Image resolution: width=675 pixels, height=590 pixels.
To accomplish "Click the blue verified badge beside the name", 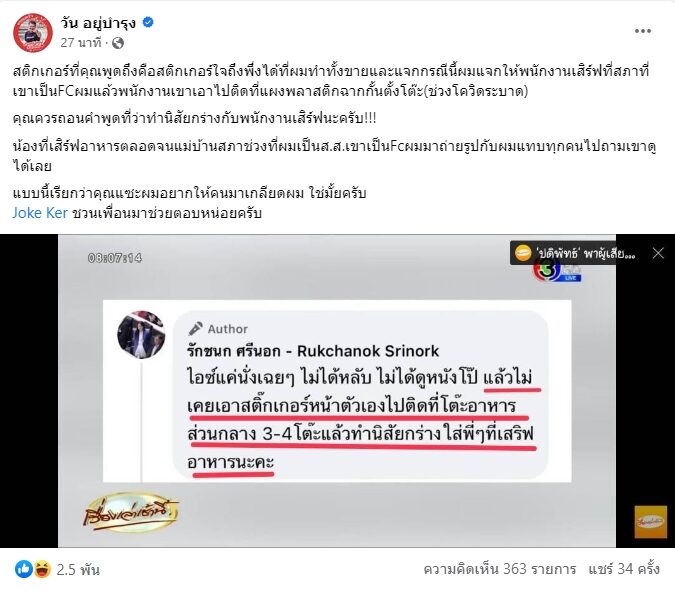I will [x=148, y=22].
